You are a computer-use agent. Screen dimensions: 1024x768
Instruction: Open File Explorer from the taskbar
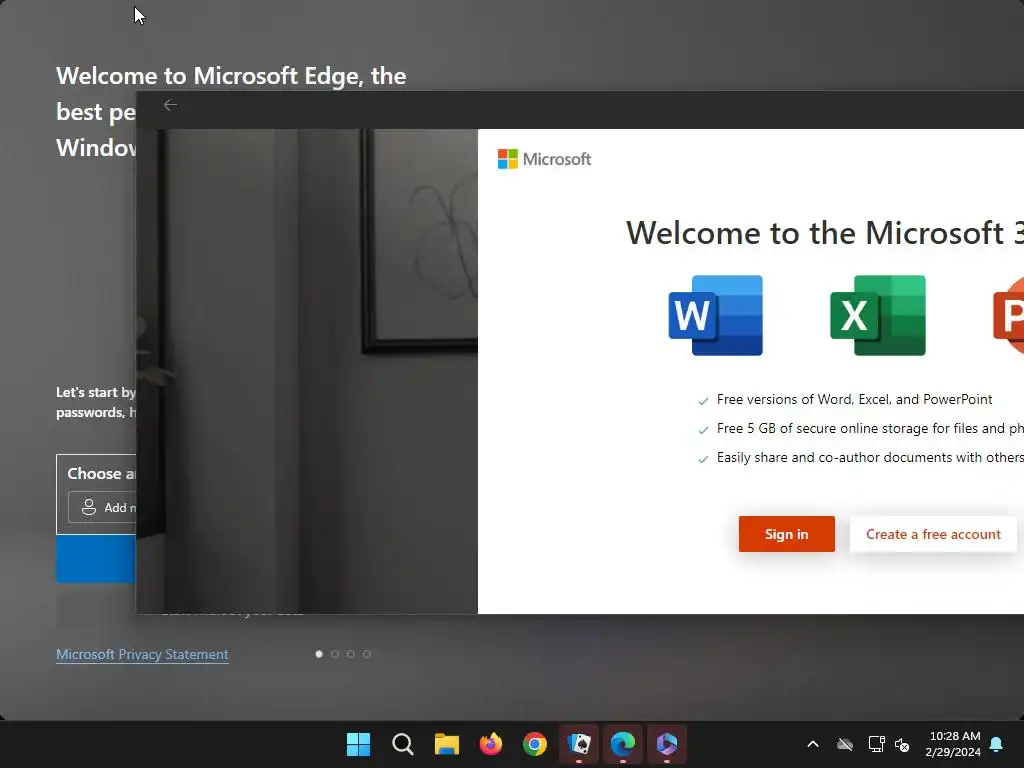[x=447, y=744]
